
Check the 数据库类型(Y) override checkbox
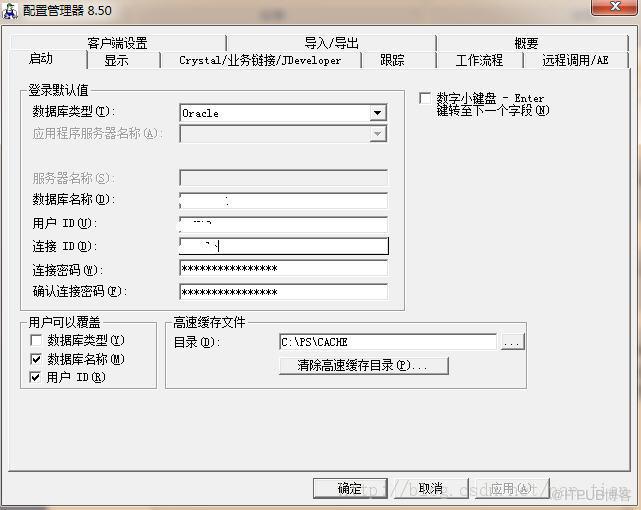[x=36, y=340]
